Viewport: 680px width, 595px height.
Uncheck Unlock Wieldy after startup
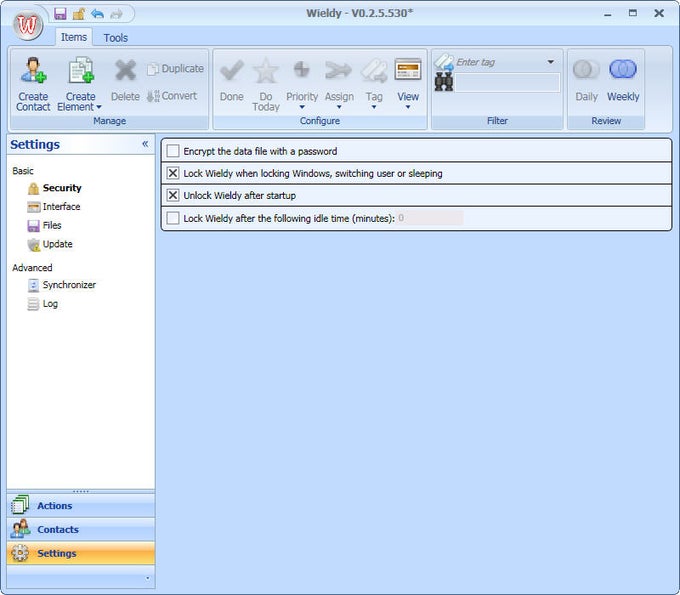tap(173, 195)
